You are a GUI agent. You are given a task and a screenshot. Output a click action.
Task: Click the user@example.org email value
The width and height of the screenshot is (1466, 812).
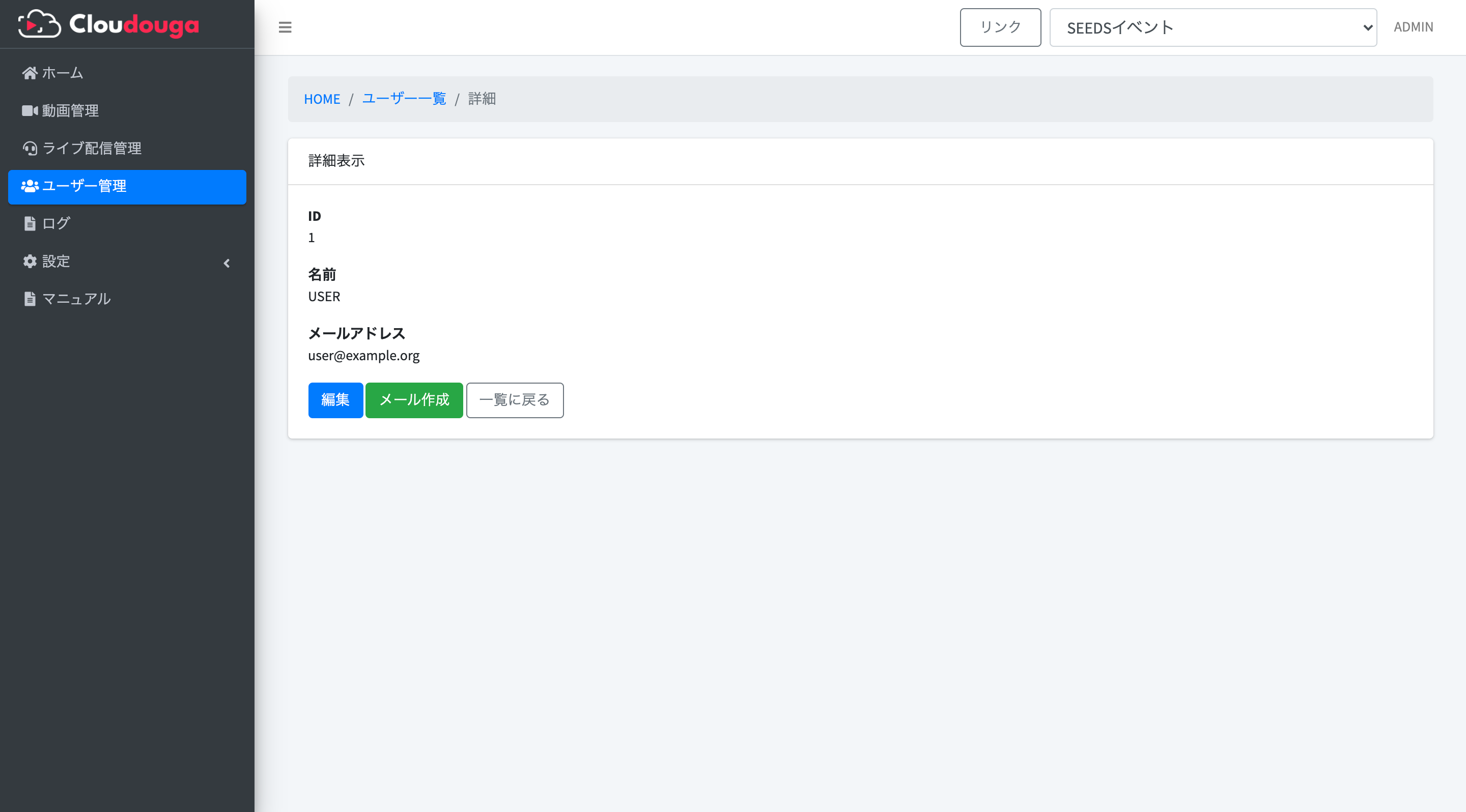(363, 356)
